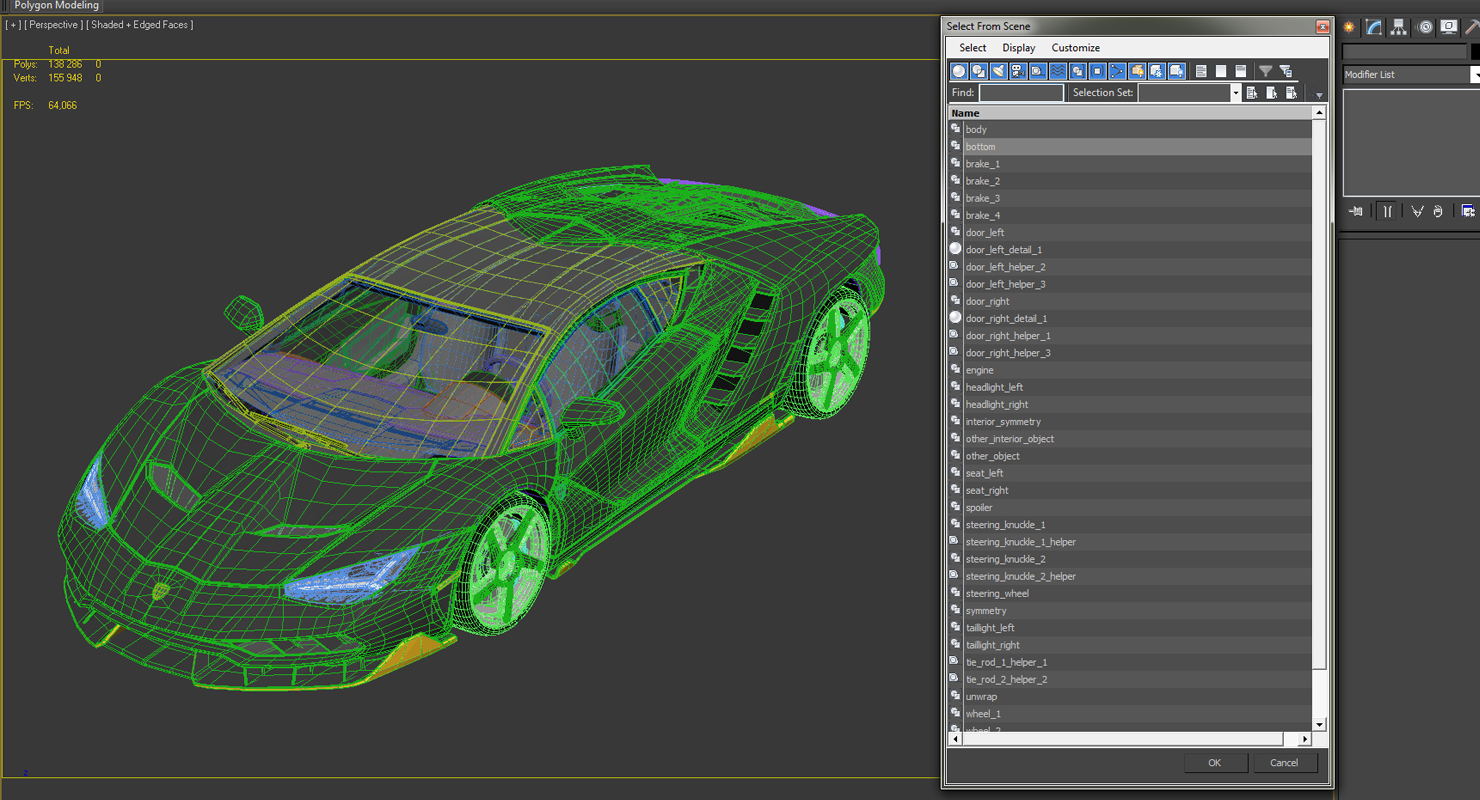This screenshot has width=1480, height=800.
Task: Click first icon right of Selection Set
Action: 1252,93
